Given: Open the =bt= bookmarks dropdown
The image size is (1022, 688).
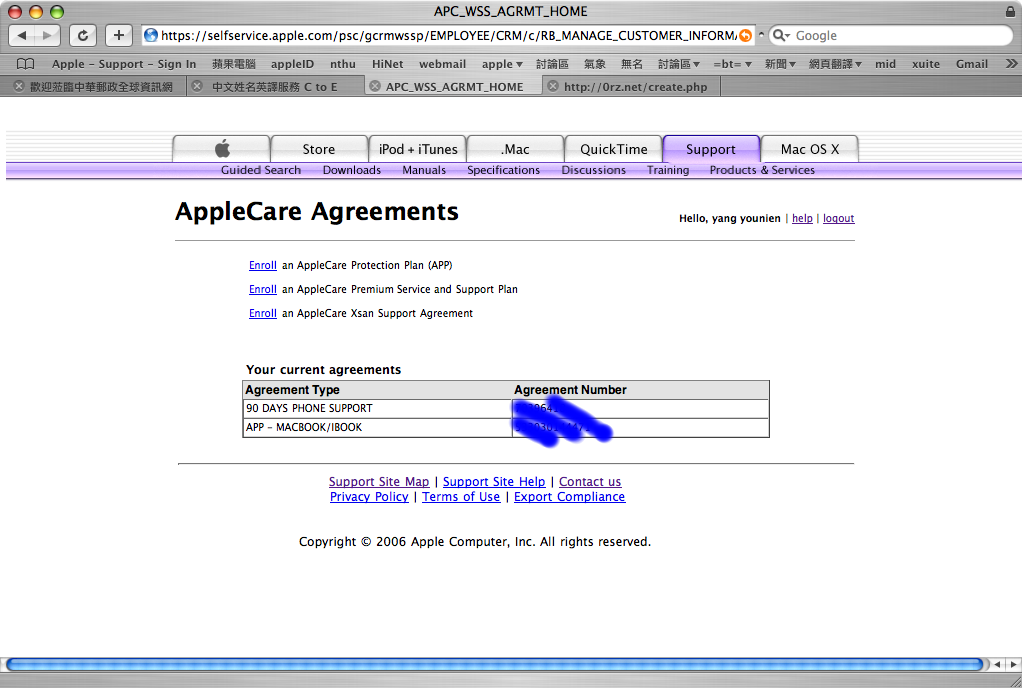Looking at the screenshot, I should coord(733,64).
